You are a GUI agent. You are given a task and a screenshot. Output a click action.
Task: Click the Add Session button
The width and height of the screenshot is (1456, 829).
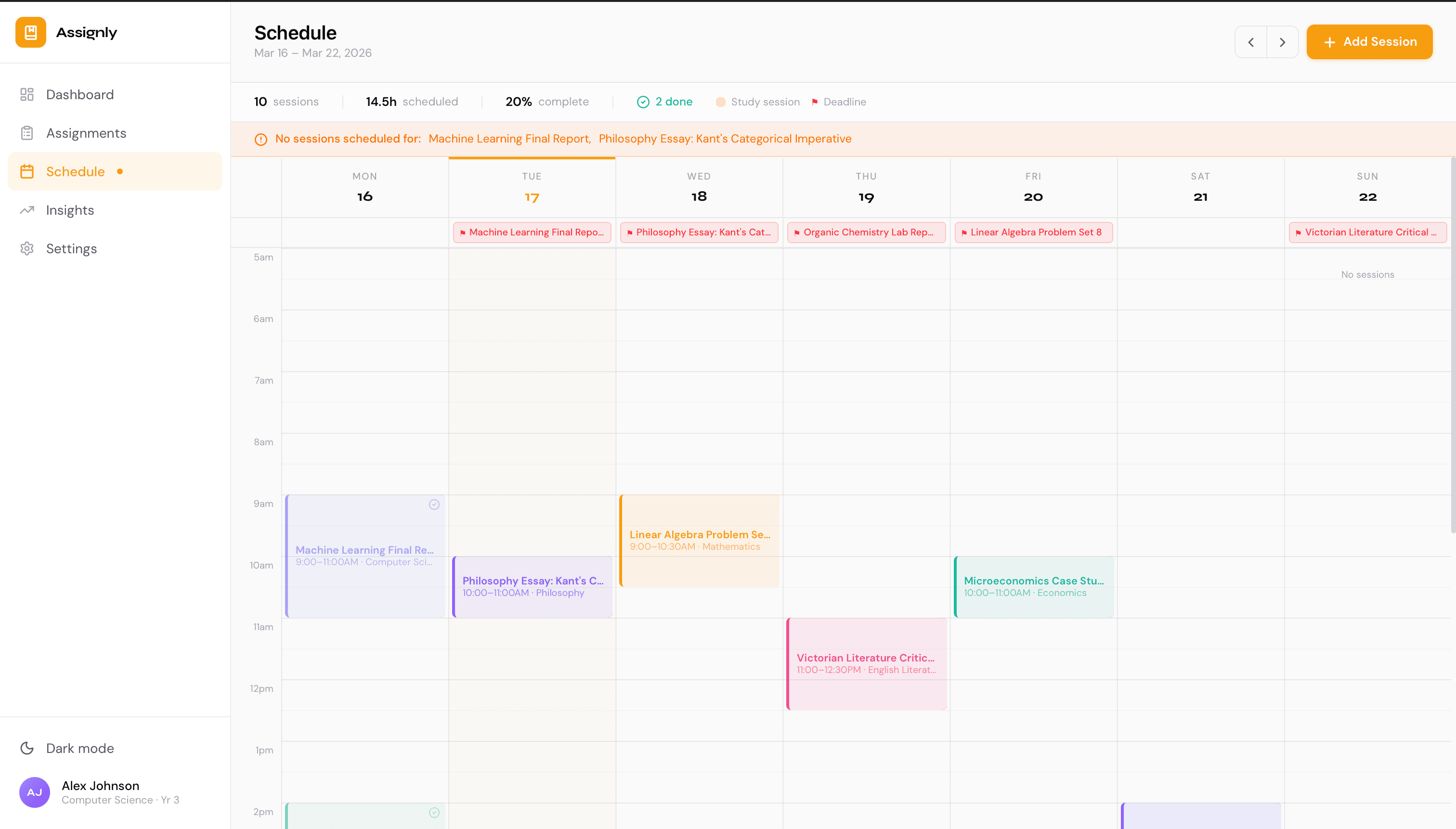(1369, 41)
